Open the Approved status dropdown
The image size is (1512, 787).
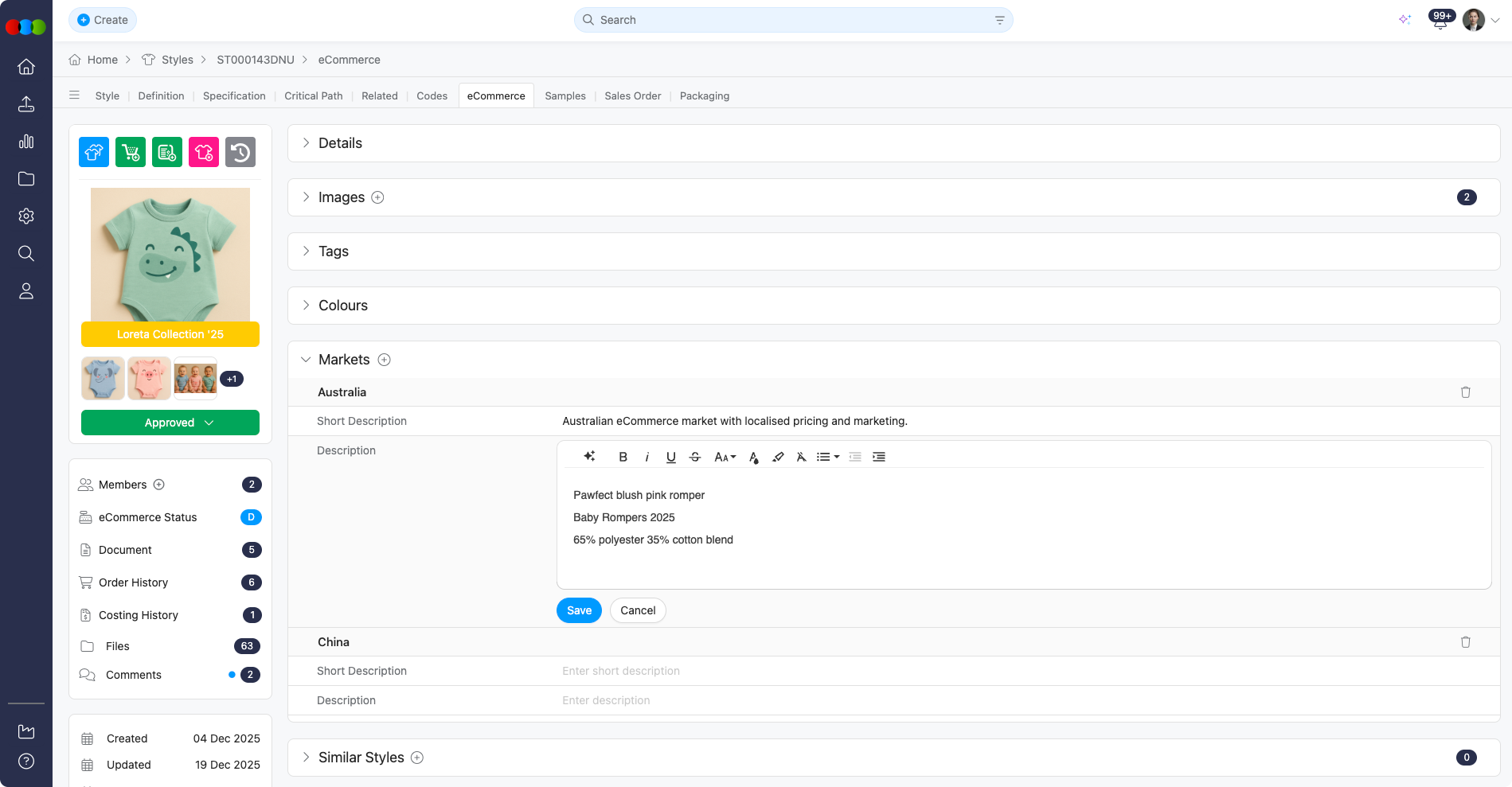pyautogui.click(x=170, y=423)
